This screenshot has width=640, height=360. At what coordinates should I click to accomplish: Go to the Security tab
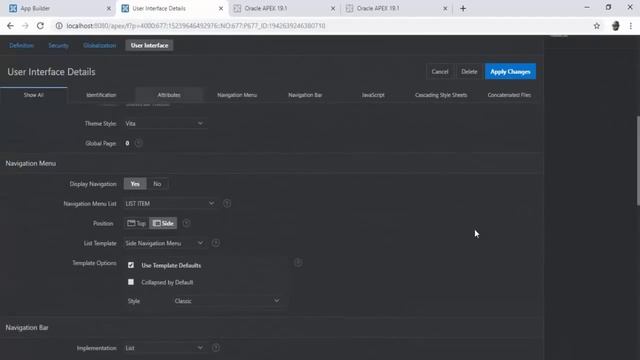pyautogui.click(x=58, y=45)
